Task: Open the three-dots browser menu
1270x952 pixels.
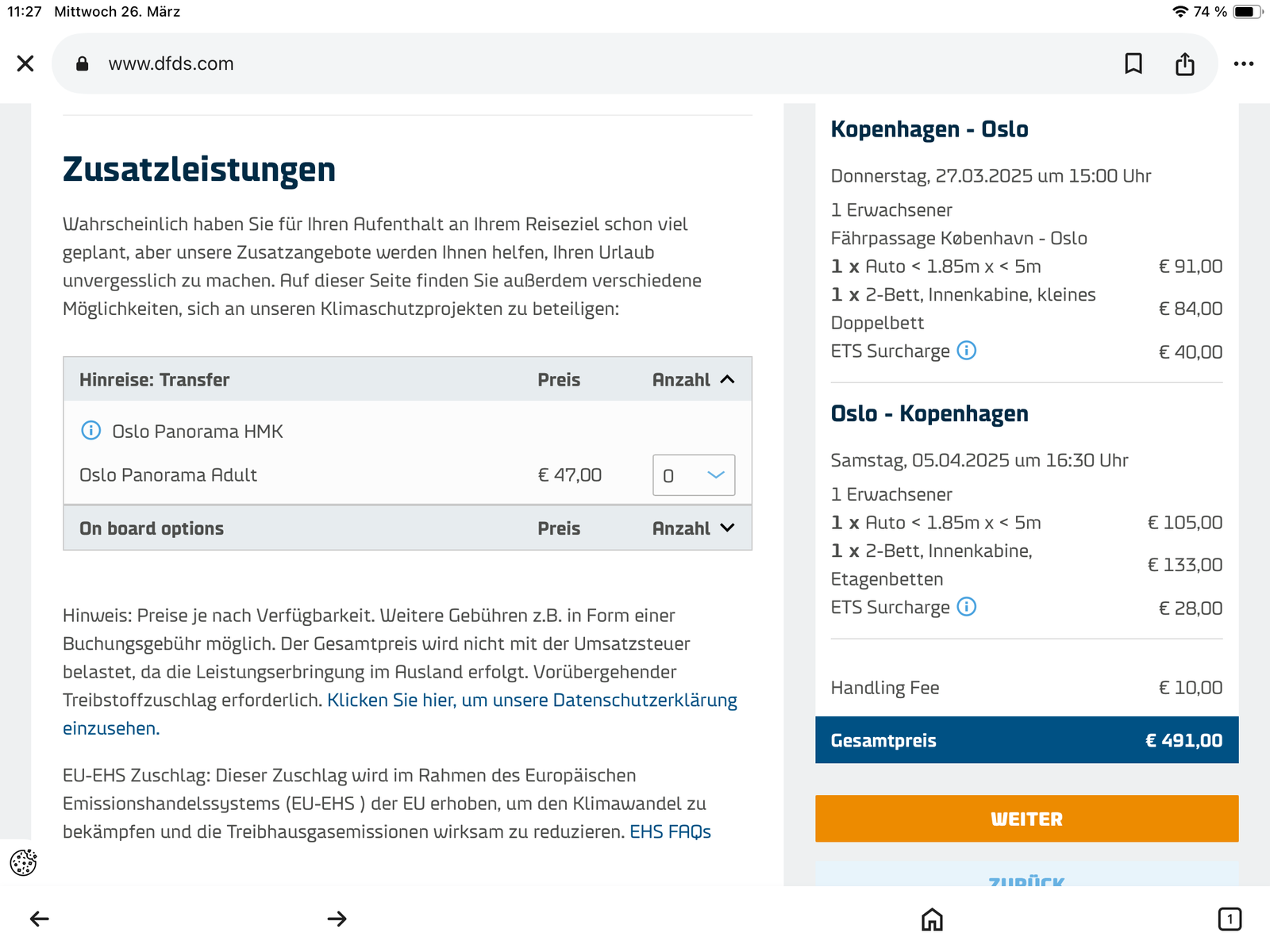Action: [1243, 63]
